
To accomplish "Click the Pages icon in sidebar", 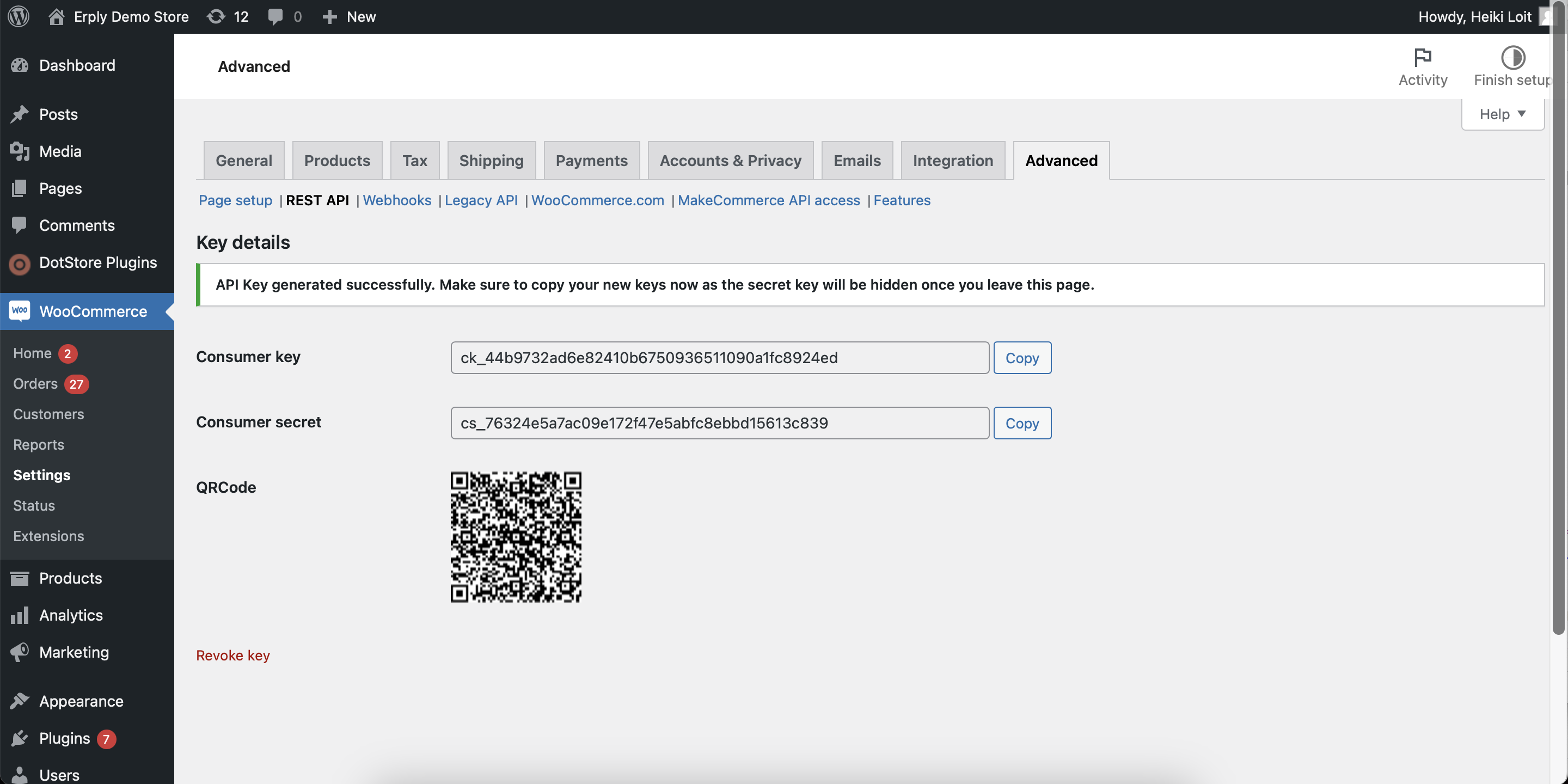I will 20,188.
